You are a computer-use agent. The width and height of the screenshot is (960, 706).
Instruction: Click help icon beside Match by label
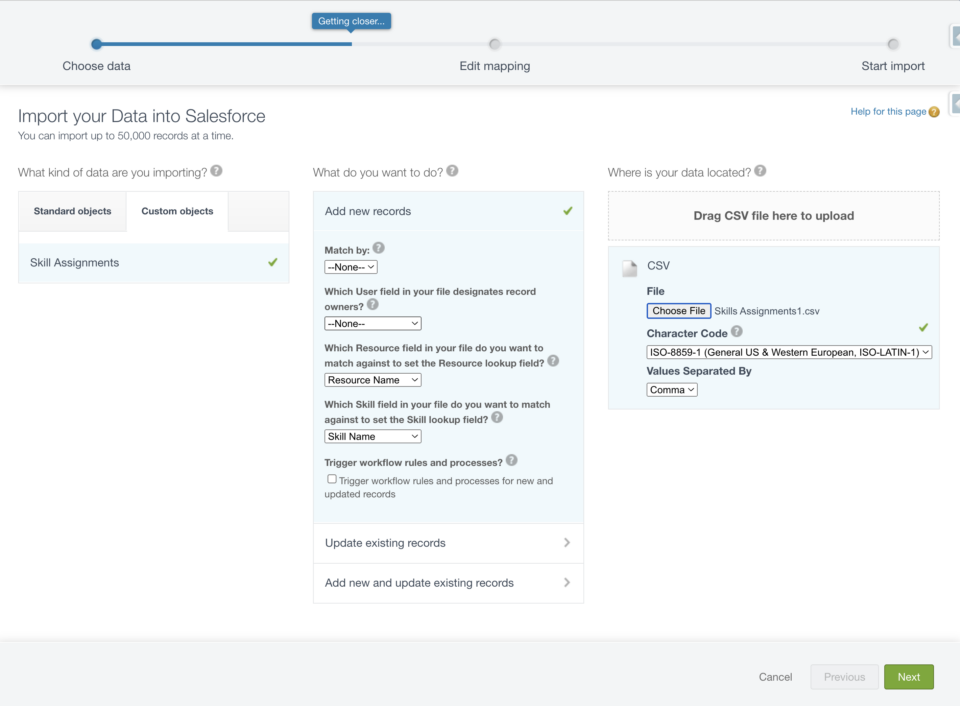(379, 248)
